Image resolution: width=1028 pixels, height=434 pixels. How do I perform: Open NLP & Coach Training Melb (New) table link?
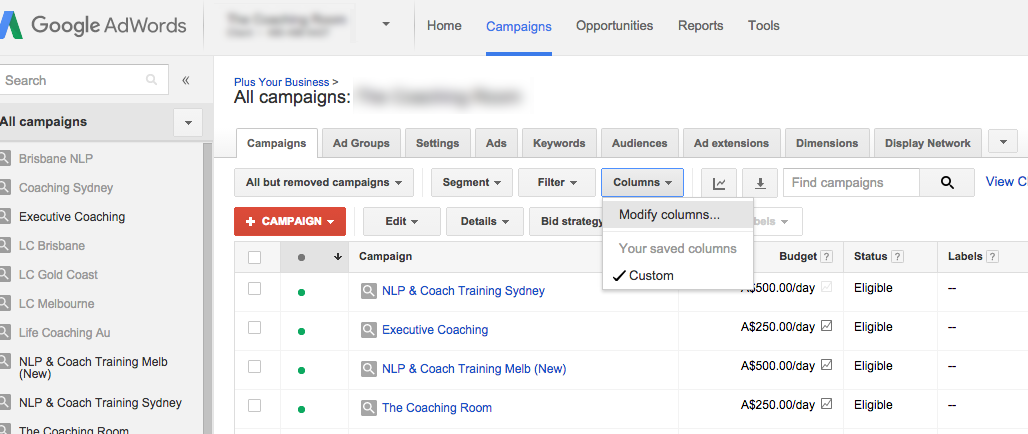pos(474,368)
